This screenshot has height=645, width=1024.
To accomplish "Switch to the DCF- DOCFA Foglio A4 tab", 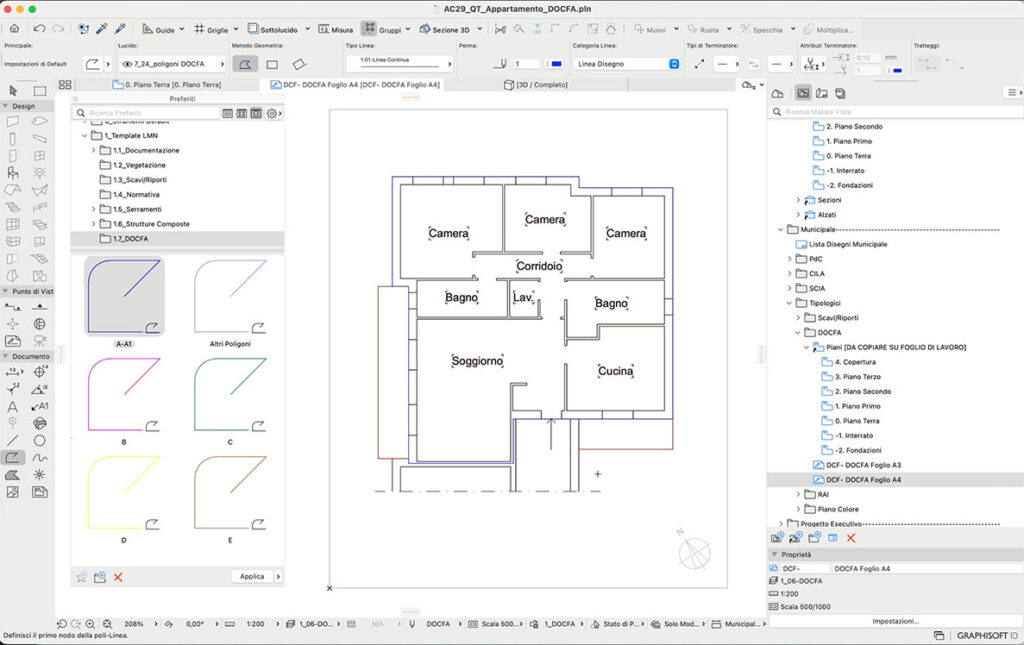I will point(355,85).
